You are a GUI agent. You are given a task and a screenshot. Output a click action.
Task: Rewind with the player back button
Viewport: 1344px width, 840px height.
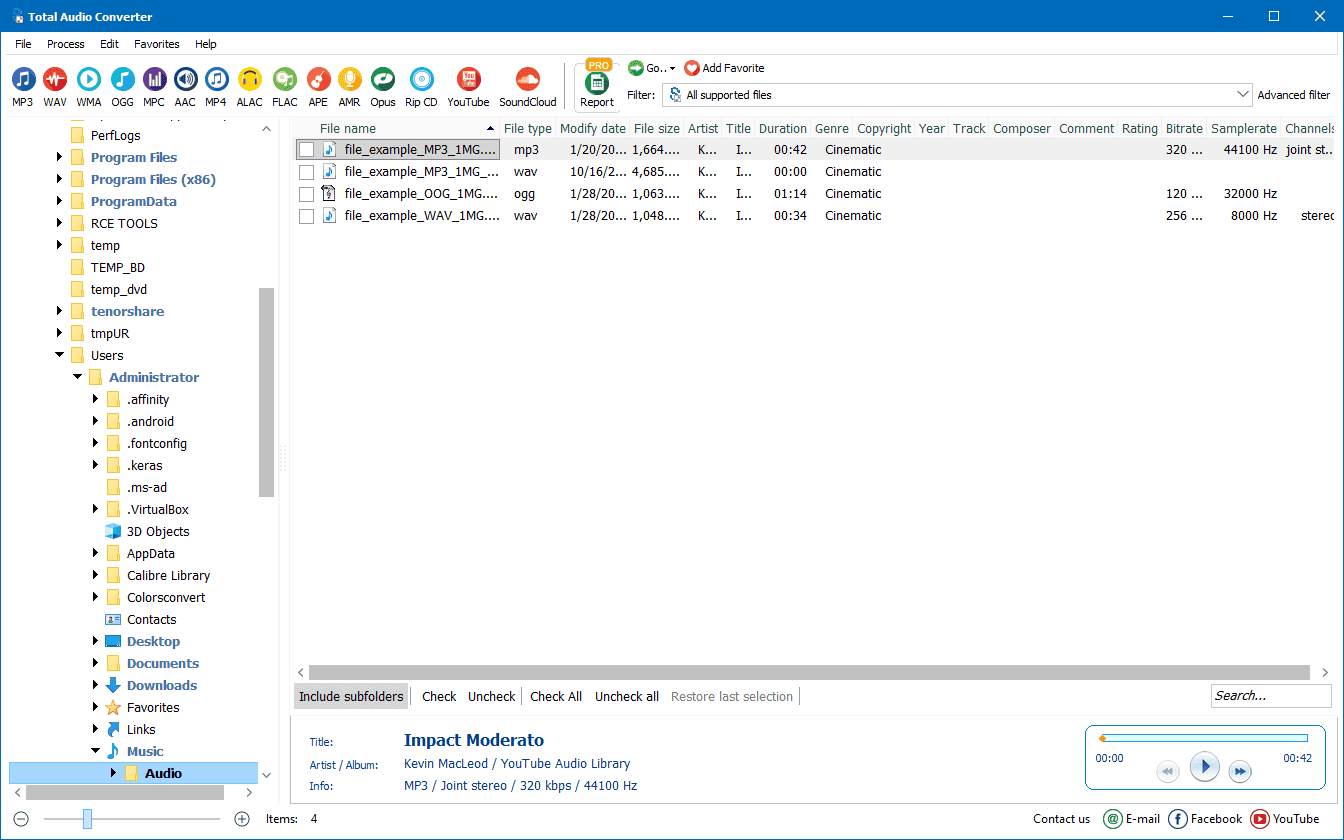coord(1168,771)
